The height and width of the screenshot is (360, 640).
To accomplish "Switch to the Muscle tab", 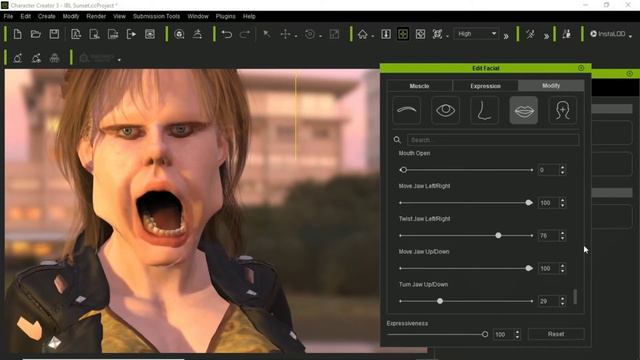I will 420,86.
